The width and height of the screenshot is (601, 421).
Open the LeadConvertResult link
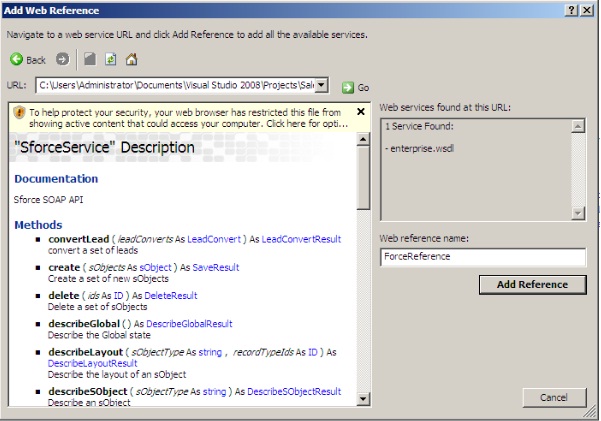click(301, 239)
